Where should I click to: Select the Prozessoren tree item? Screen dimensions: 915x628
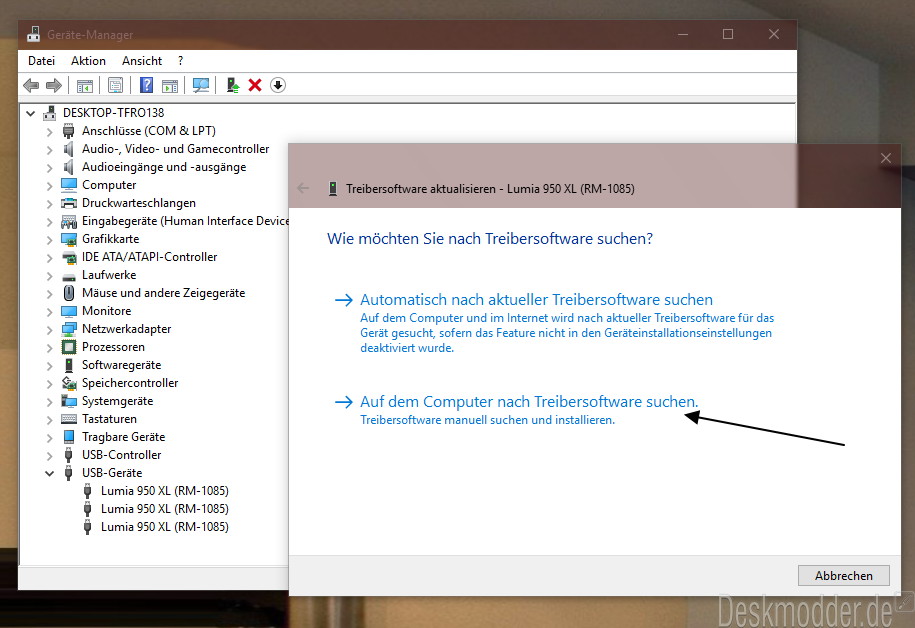click(x=113, y=347)
